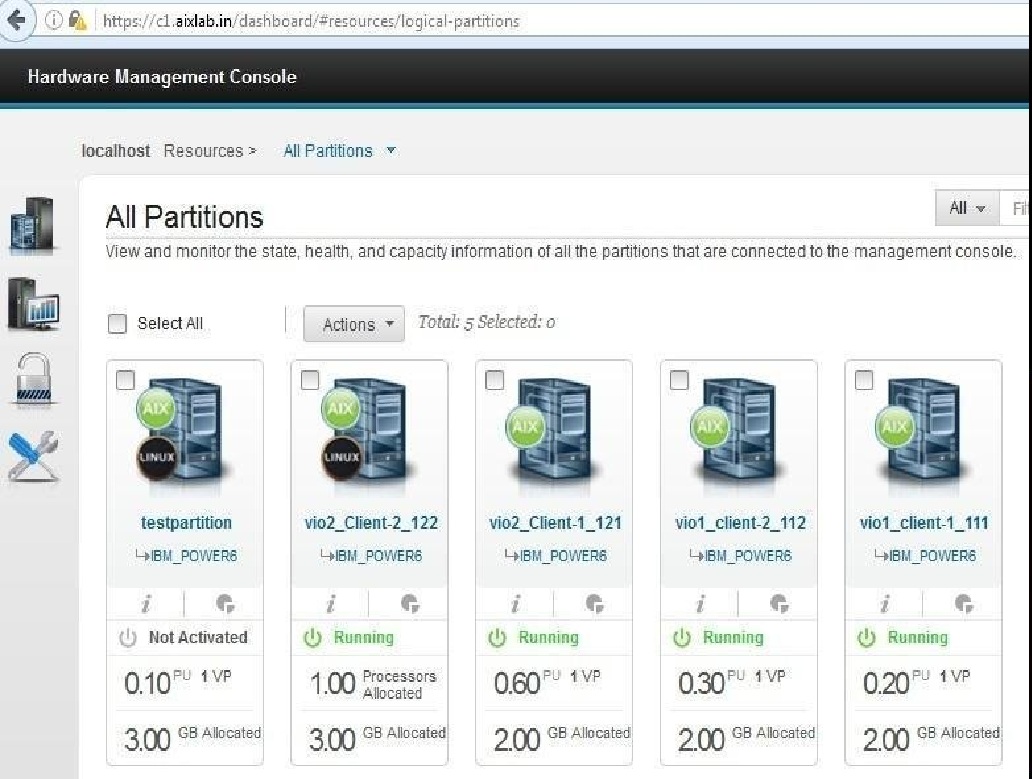Click the browser address bar URL
The height and width of the screenshot is (779, 1032).
(311, 21)
